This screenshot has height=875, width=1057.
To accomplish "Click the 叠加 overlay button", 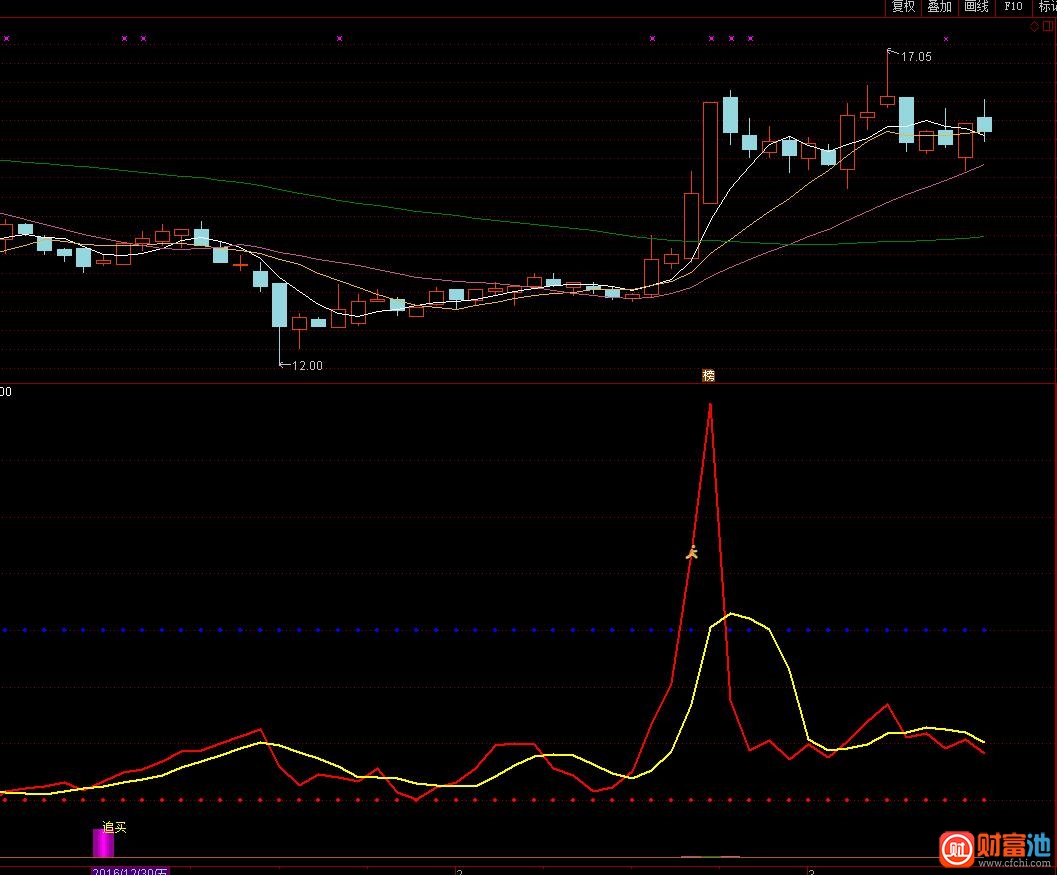I will coord(940,7).
